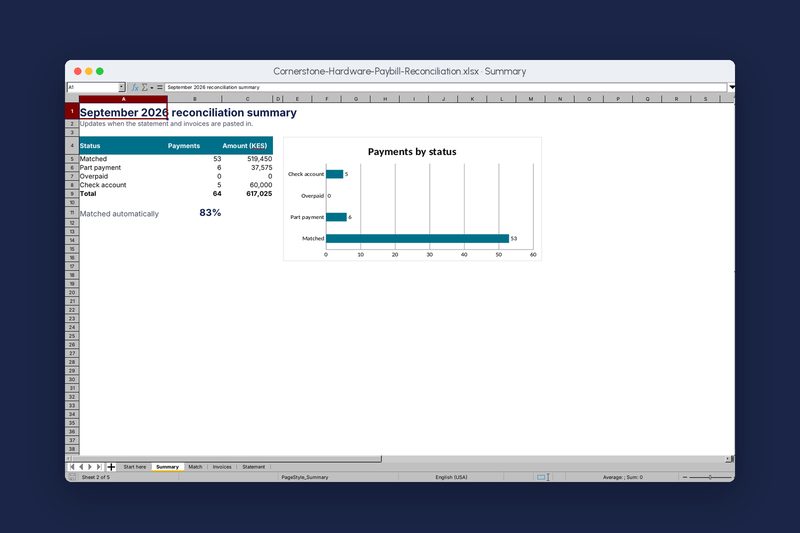Expand the formula bar arrow

732,87
